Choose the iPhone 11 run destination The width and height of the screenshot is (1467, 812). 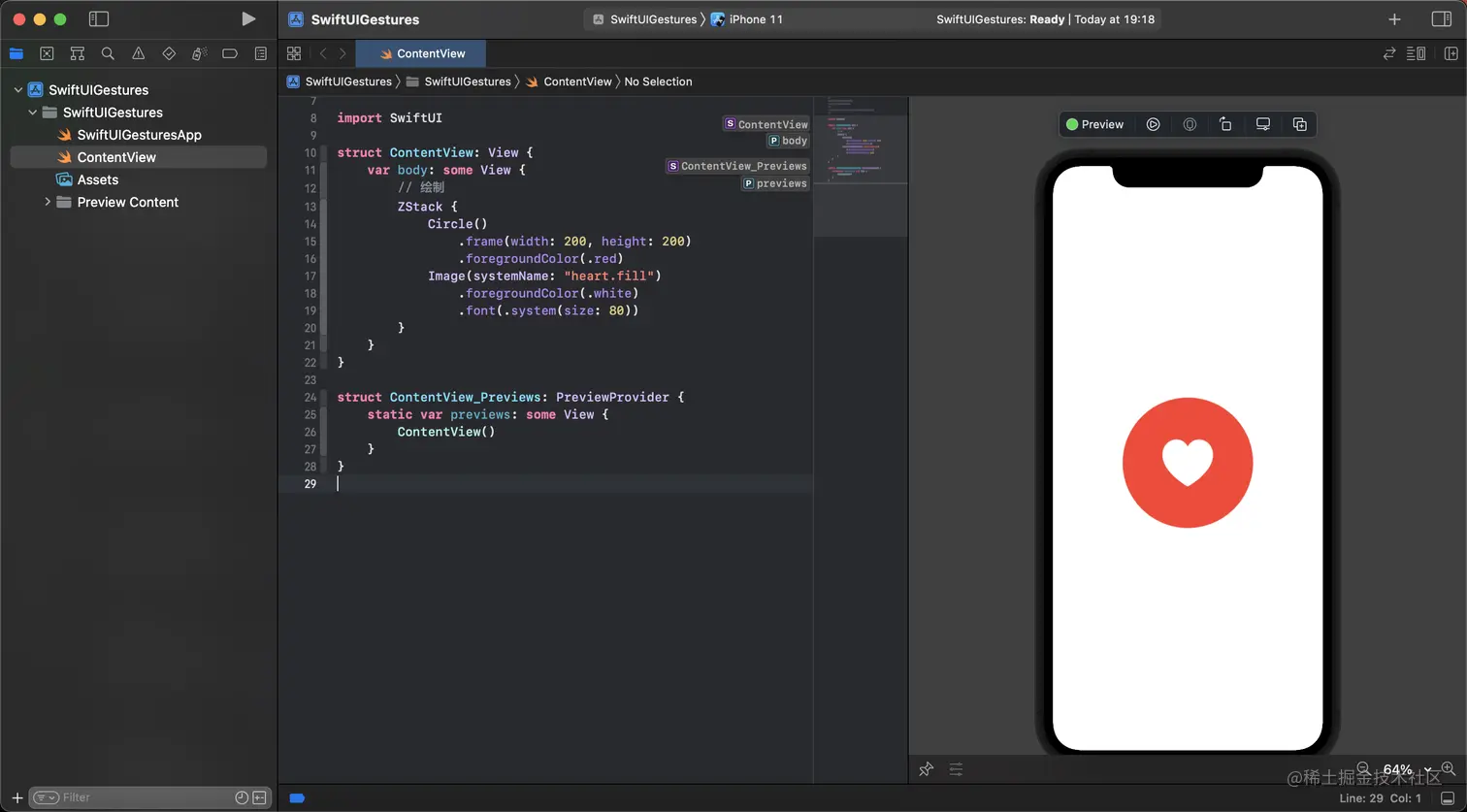(747, 19)
